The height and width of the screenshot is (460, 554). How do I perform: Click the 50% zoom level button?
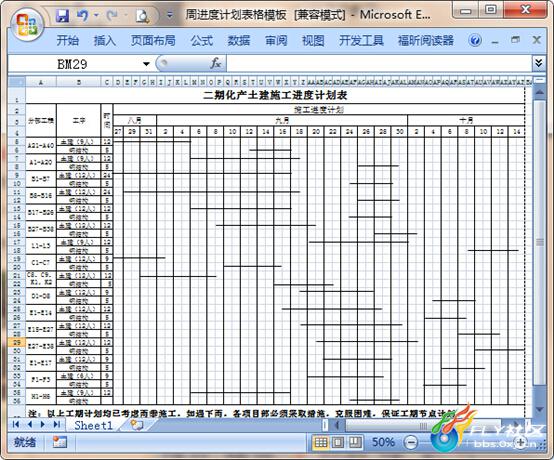point(383,442)
